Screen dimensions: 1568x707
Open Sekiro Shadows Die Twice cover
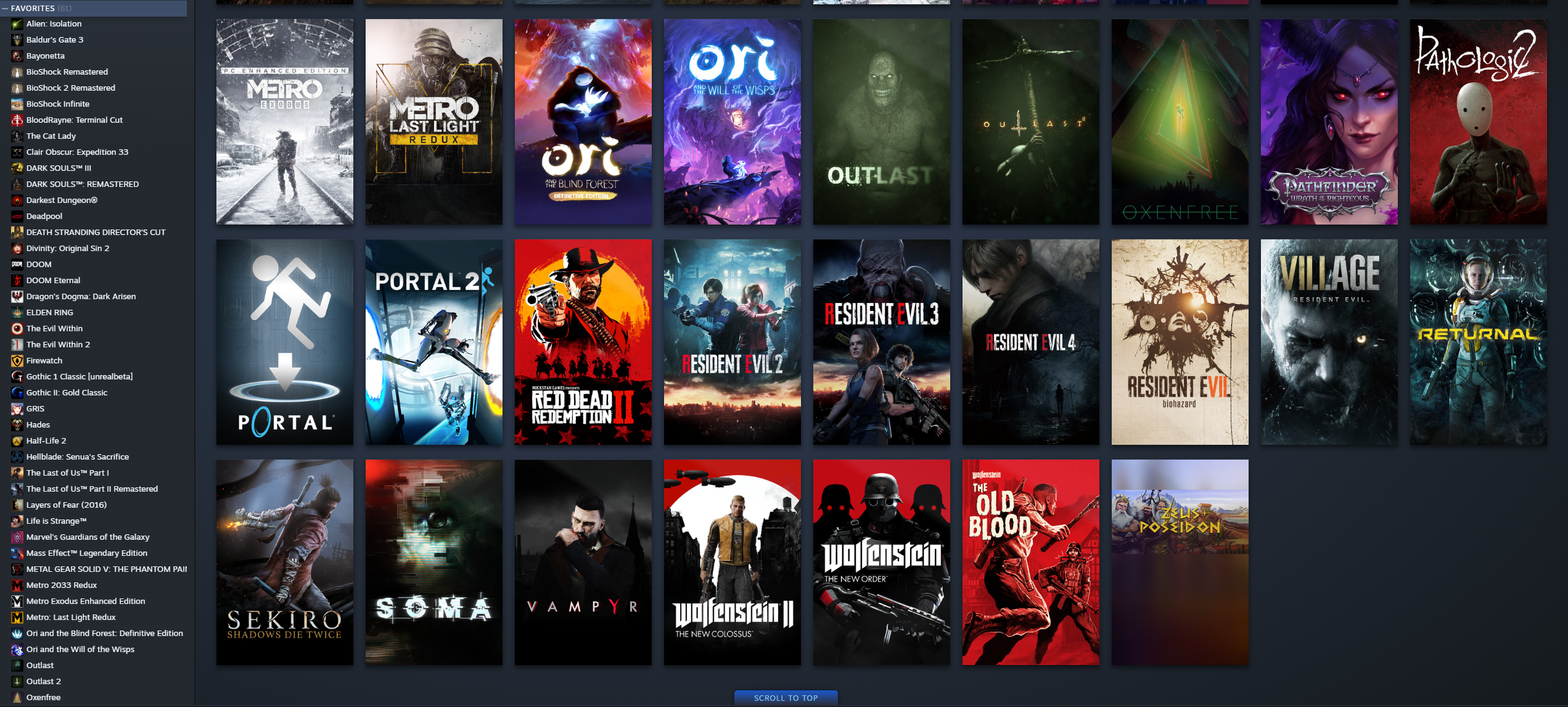(284, 562)
